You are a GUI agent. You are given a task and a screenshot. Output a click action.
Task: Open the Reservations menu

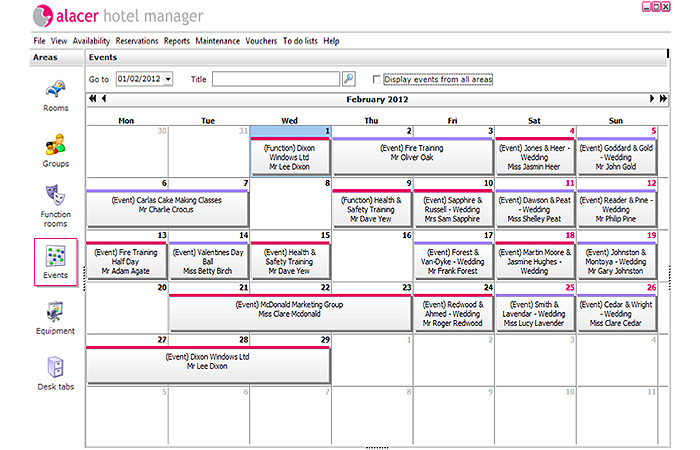point(136,41)
